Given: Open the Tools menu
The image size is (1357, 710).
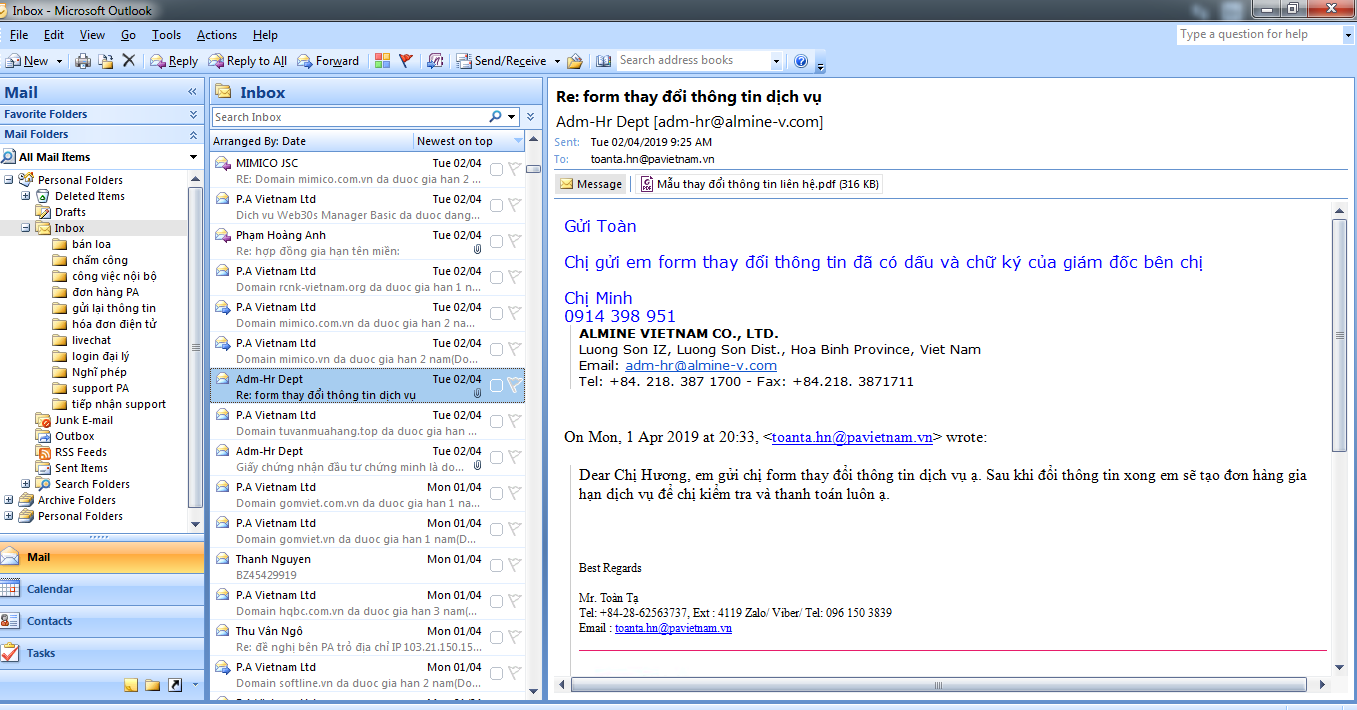Looking at the screenshot, I should 166,35.
